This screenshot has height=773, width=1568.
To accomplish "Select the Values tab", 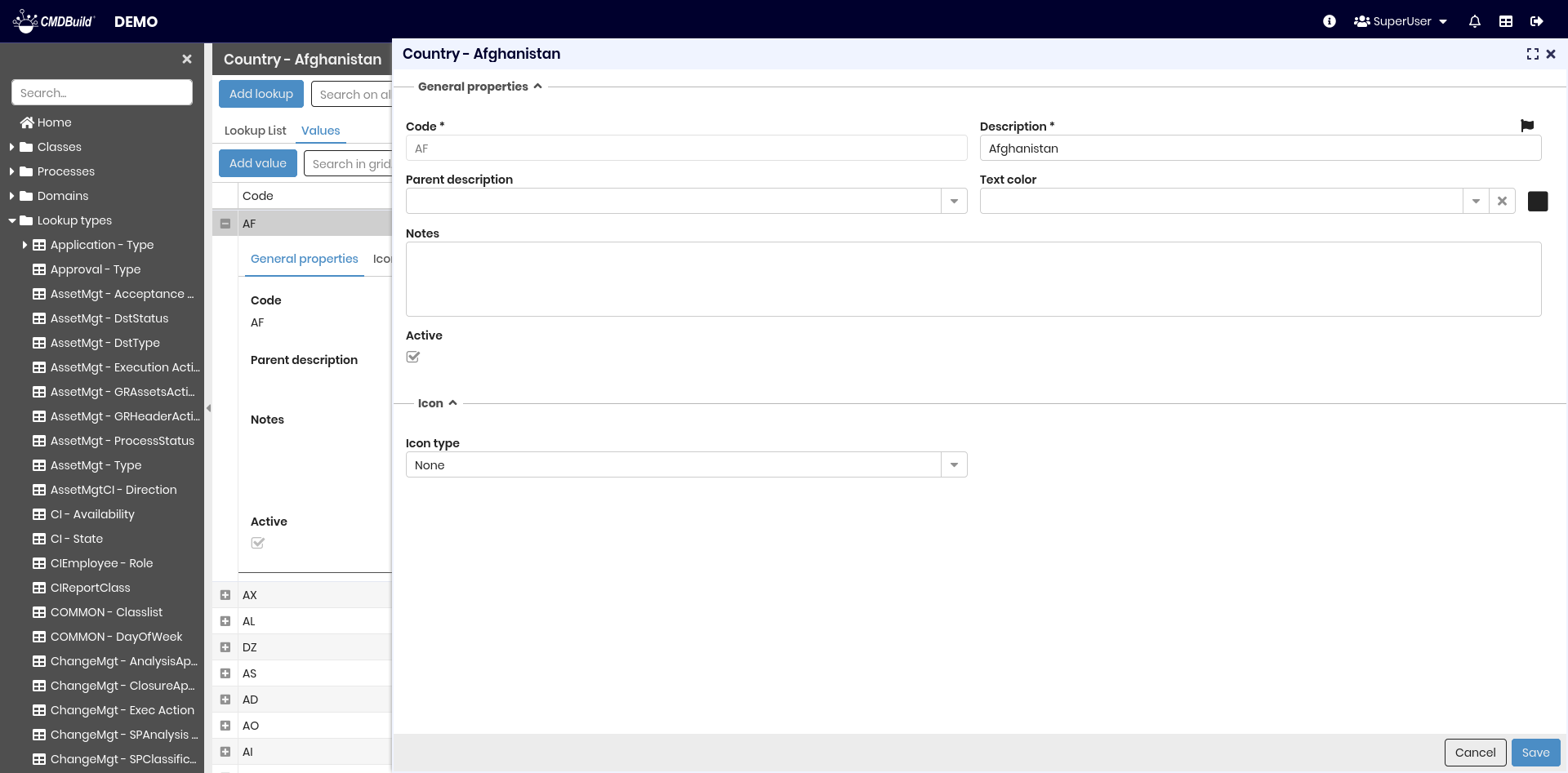I will [x=320, y=131].
